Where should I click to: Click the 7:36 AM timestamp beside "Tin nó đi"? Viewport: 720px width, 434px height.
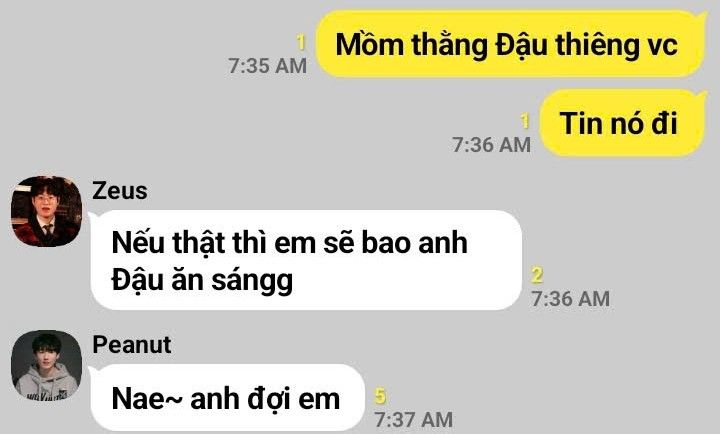(x=491, y=145)
